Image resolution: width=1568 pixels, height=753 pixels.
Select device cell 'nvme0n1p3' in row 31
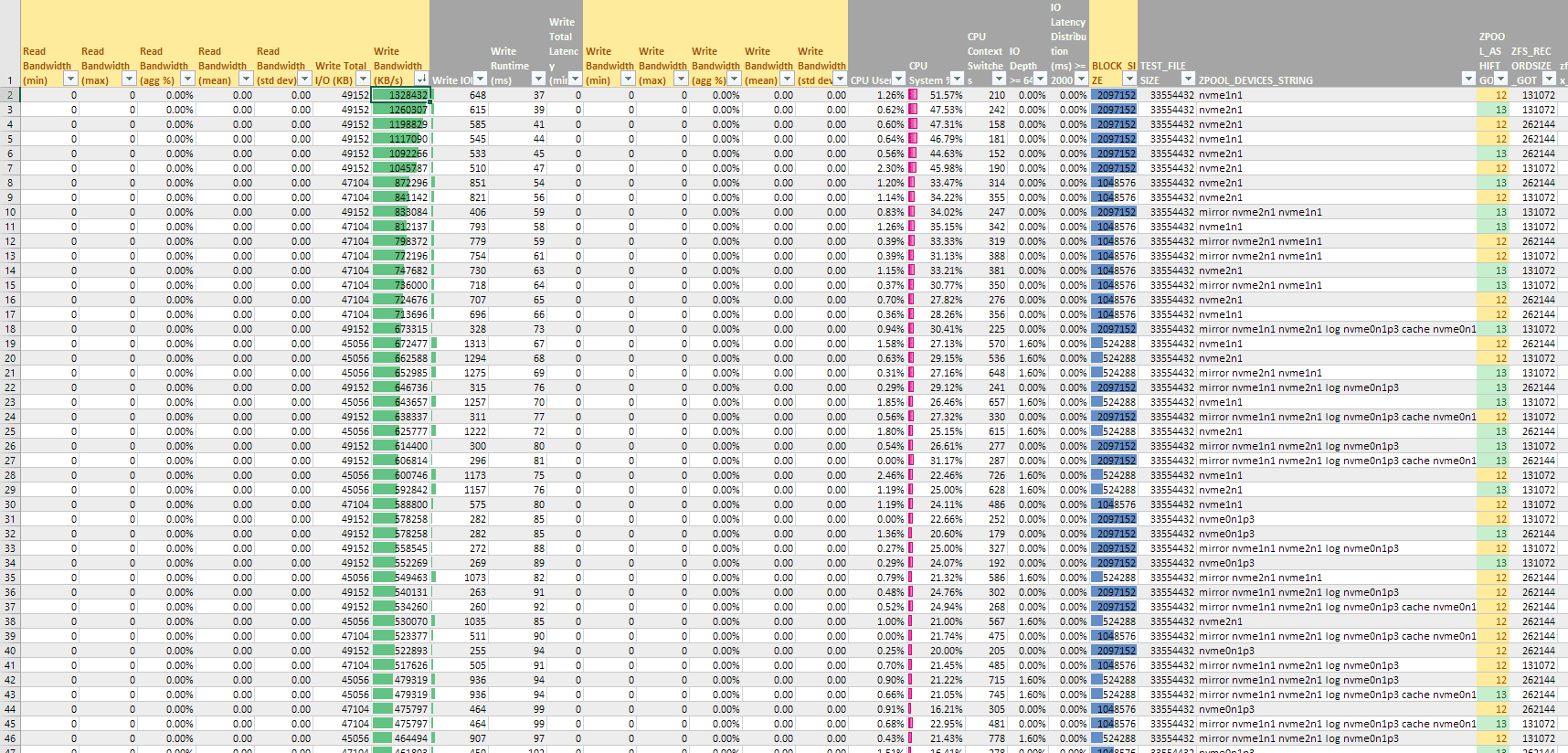tap(1337, 519)
